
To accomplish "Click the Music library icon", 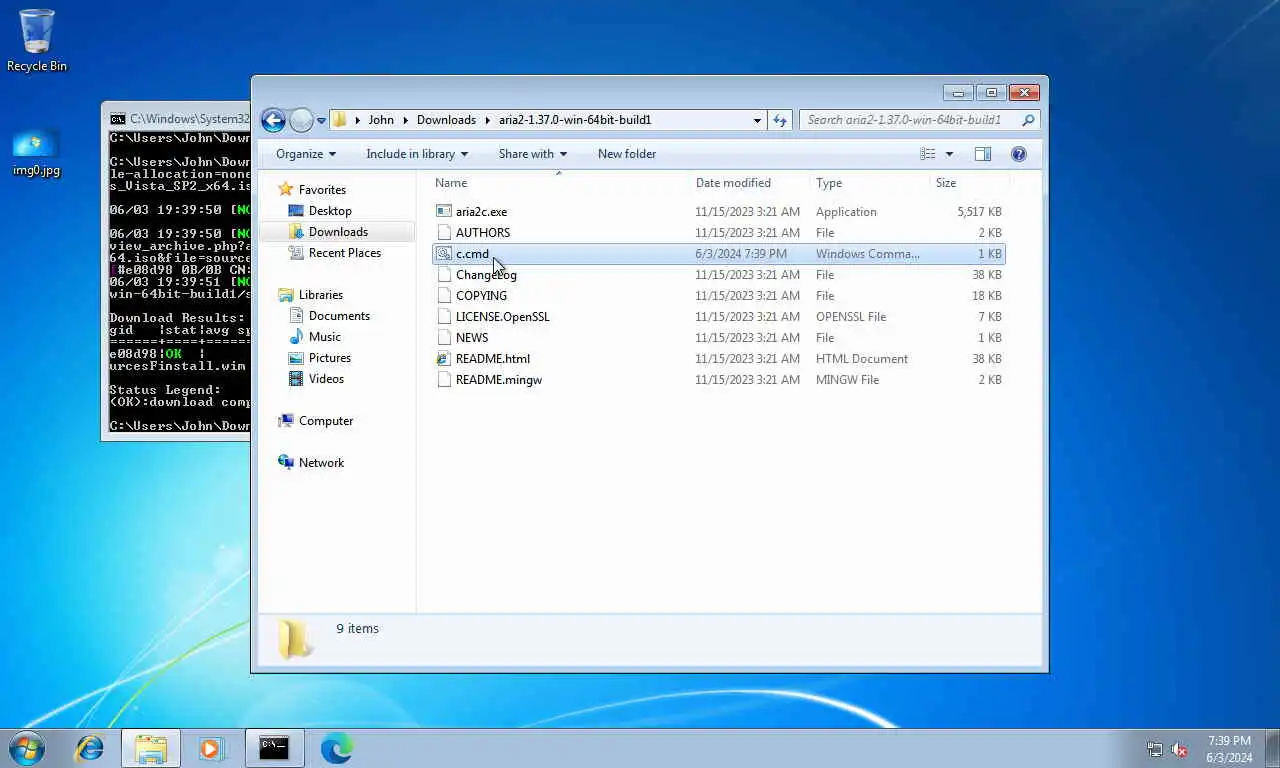I will [296, 337].
